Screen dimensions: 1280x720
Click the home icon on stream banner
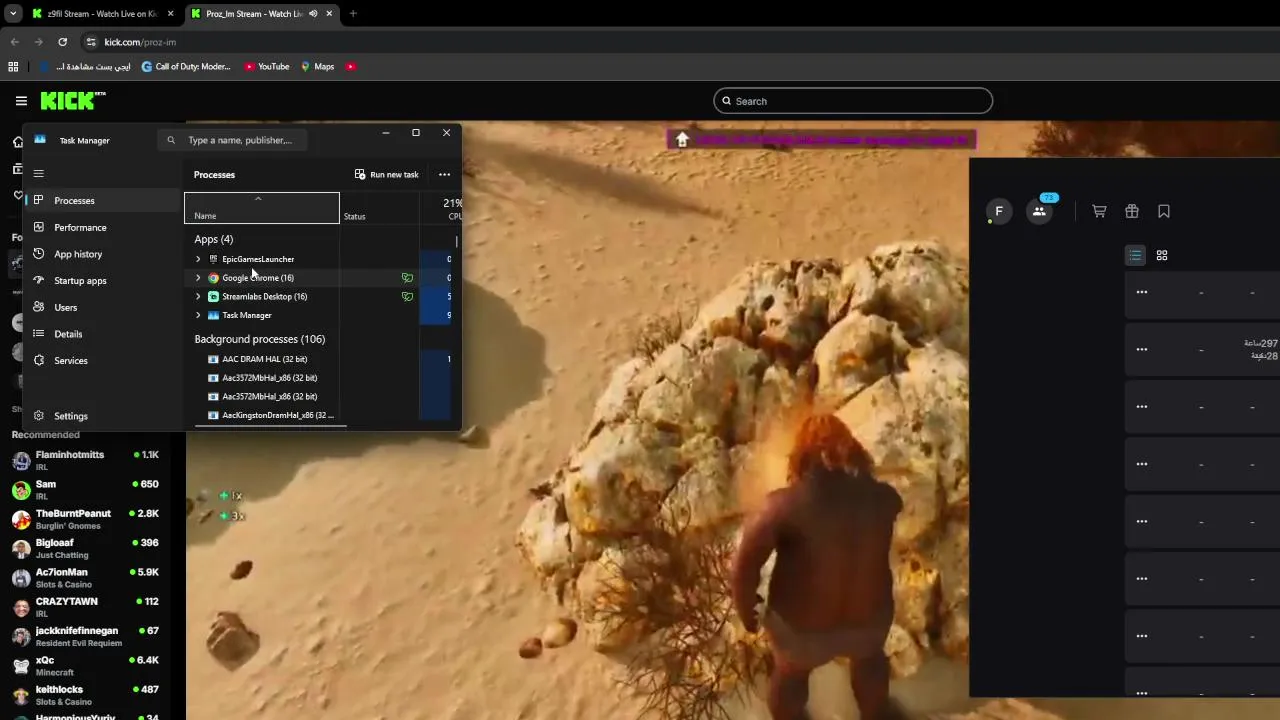pyautogui.click(x=682, y=140)
